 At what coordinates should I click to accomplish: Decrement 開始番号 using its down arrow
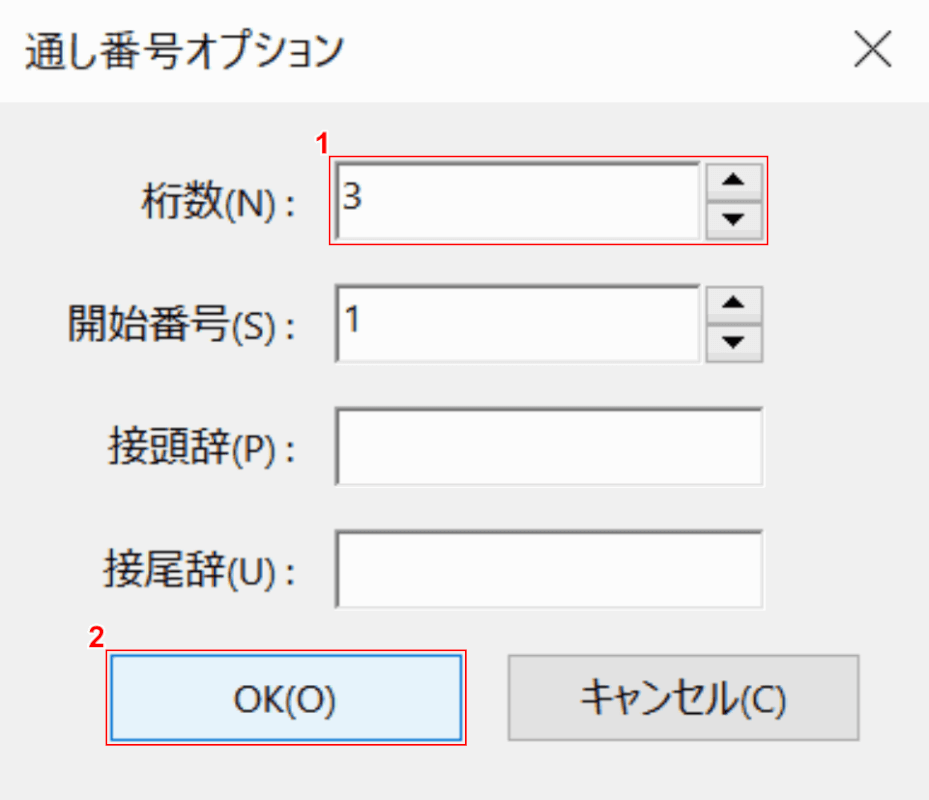click(734, 343)
